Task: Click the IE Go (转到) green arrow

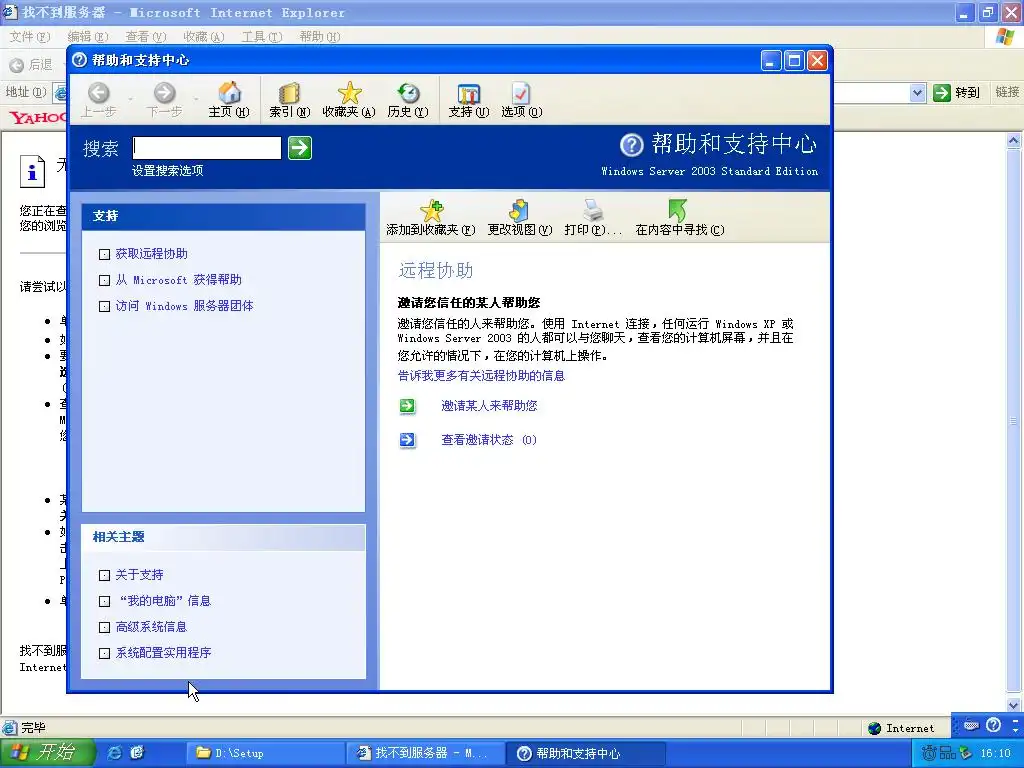Action: [941, 92]
